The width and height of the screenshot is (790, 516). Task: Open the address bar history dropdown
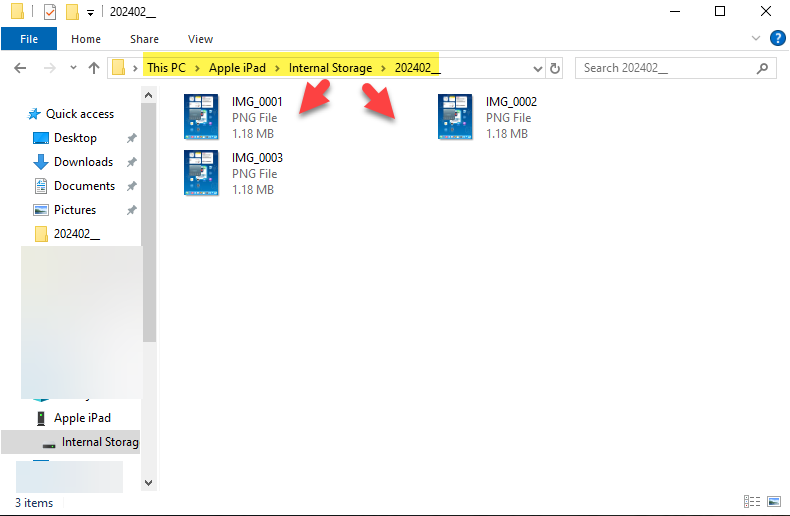[x=538, y=68]
